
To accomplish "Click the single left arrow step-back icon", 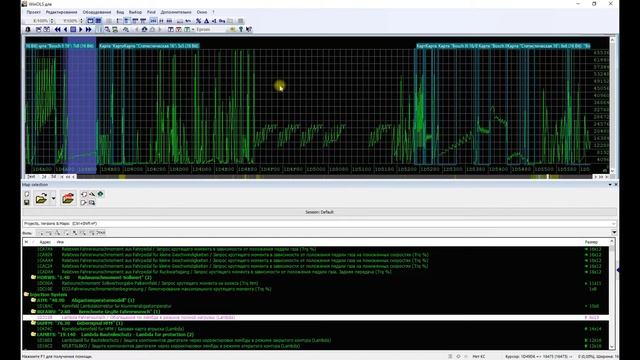I will pyautogui.click(x=65, y=29).
